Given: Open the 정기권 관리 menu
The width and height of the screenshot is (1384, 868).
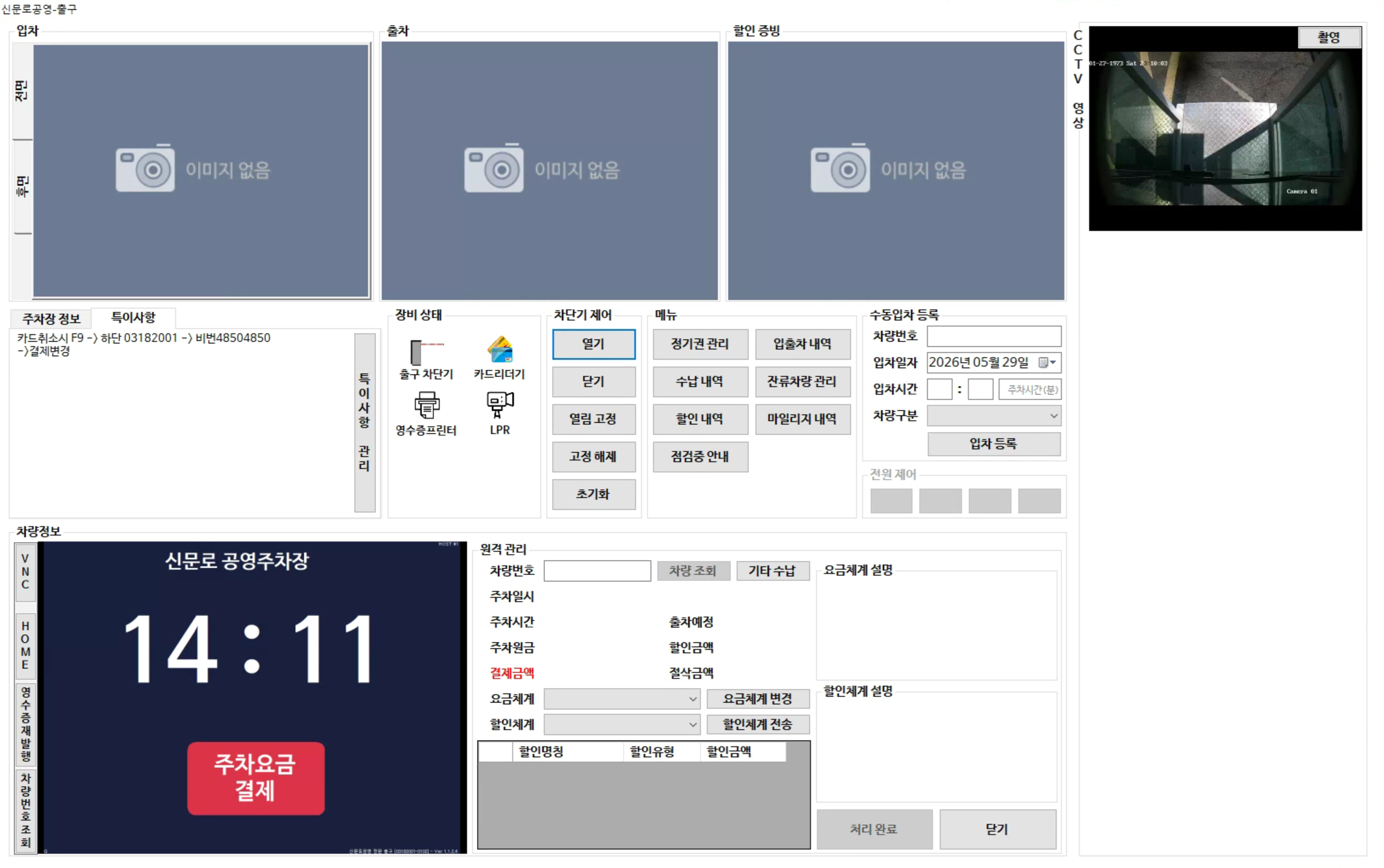Looking at the screenshot, I should (700, 344).
